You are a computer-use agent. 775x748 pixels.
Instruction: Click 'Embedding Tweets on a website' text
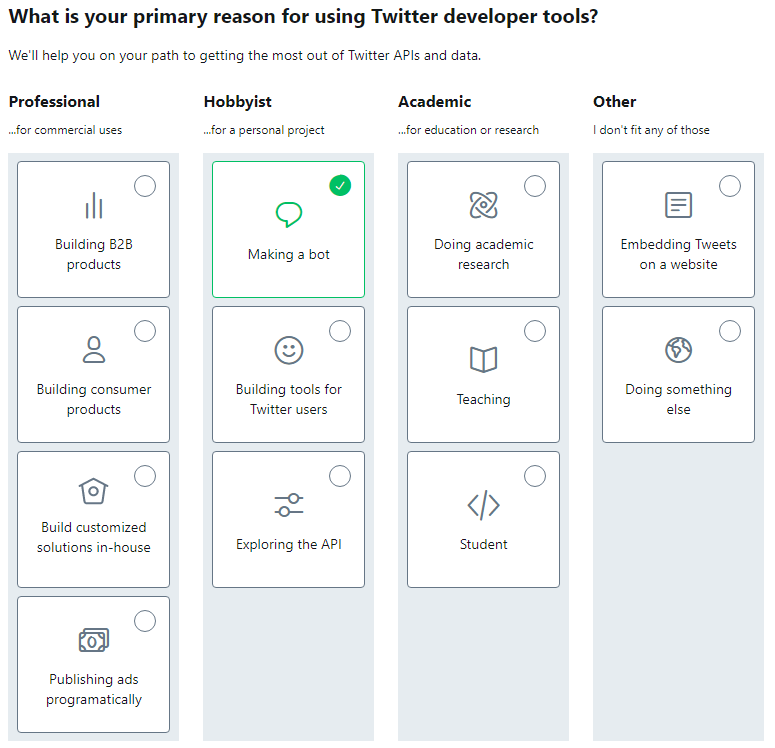pyautogui.click(x=678, y=254)
